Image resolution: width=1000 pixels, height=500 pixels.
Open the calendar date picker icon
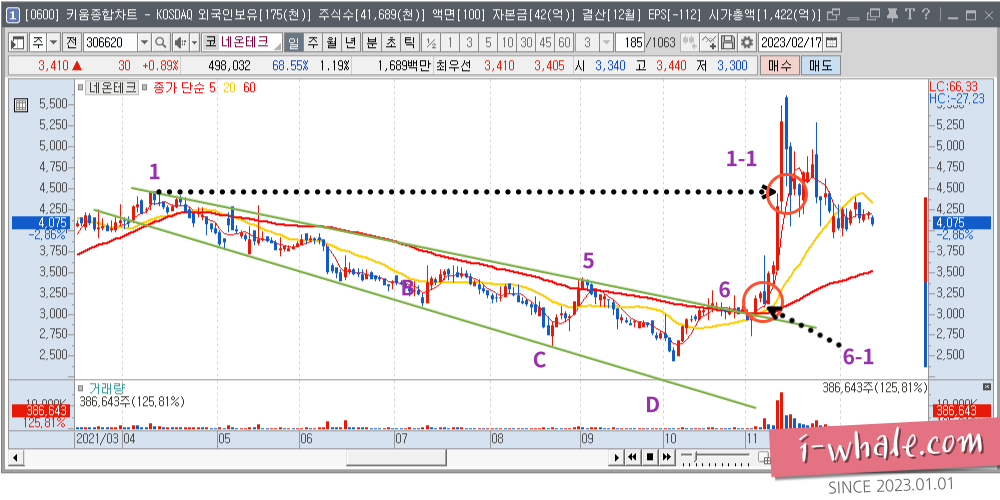[x=831, y=43]
